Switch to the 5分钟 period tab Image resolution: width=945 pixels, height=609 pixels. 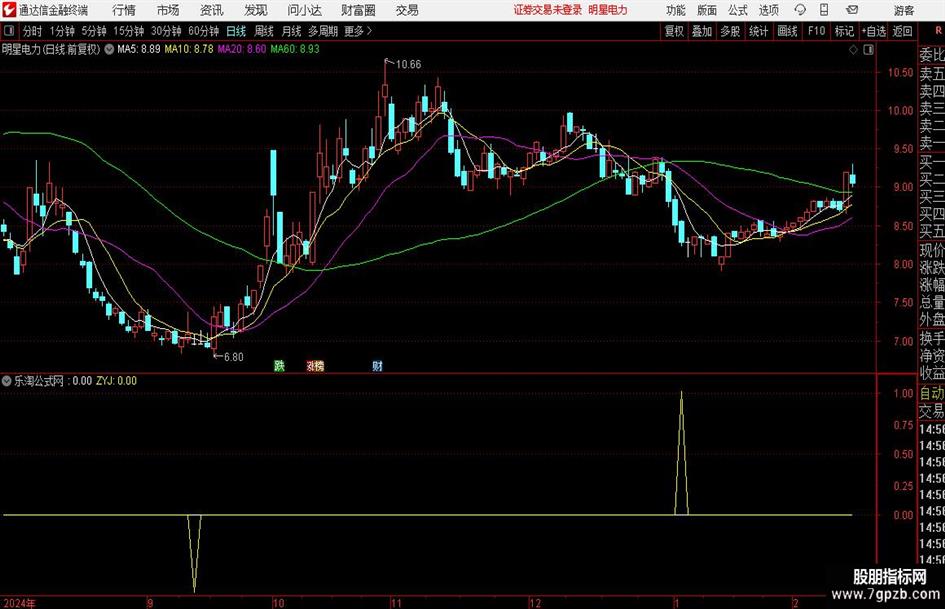[x=93, y=31]
